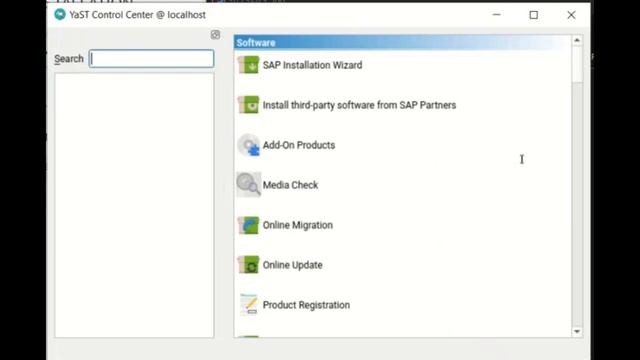
Task: Click the scrollbar up arrow
Action: point(577,40)
